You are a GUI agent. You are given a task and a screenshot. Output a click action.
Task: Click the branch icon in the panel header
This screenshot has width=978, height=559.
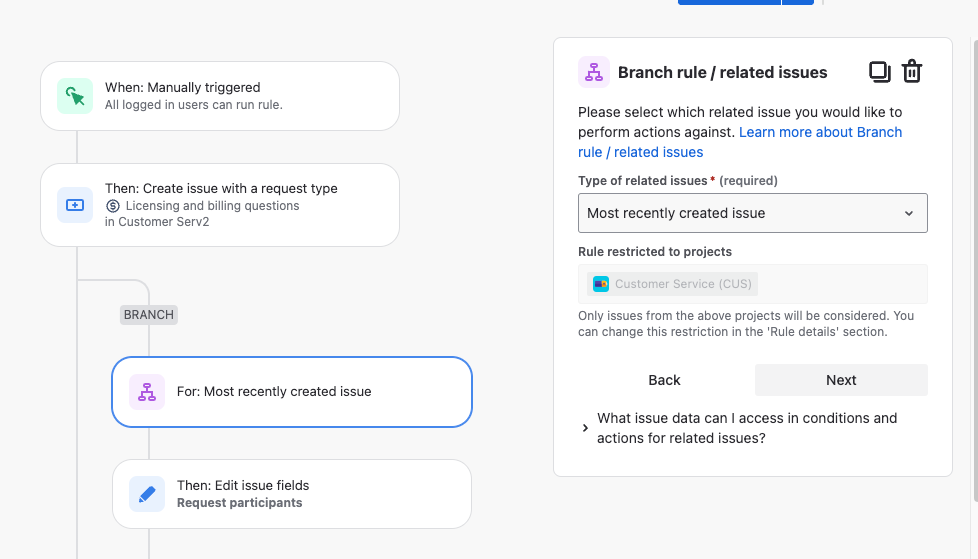[594, 72]
